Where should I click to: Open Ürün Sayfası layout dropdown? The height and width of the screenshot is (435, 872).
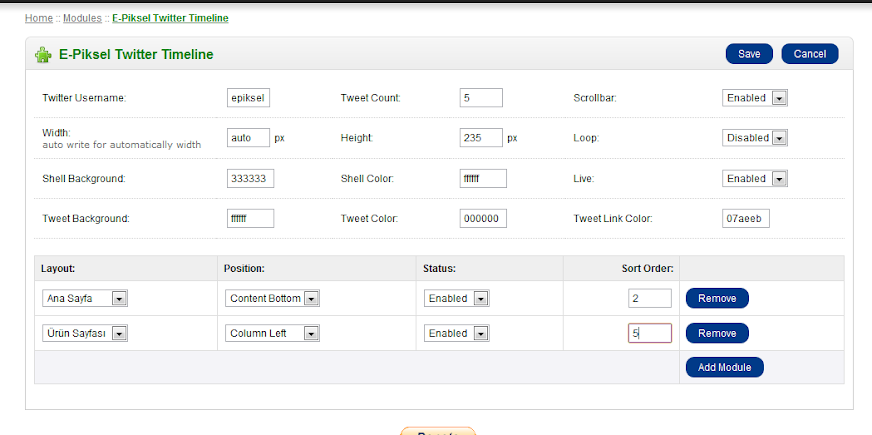click(85, 333)
